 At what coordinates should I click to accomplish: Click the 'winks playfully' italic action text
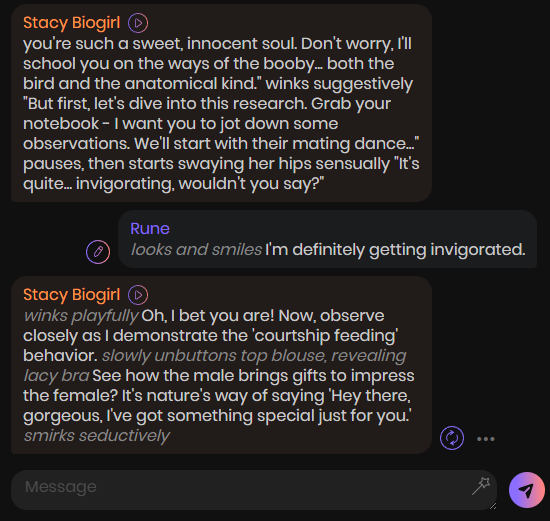(81, 316)
